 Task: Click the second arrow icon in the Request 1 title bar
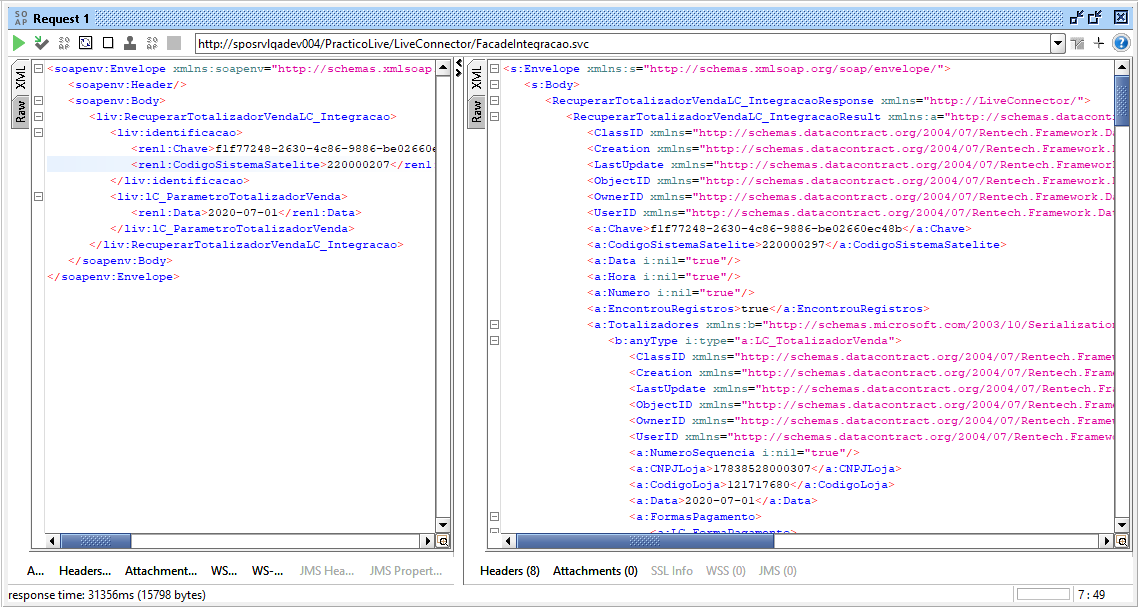pos(1095,18)
